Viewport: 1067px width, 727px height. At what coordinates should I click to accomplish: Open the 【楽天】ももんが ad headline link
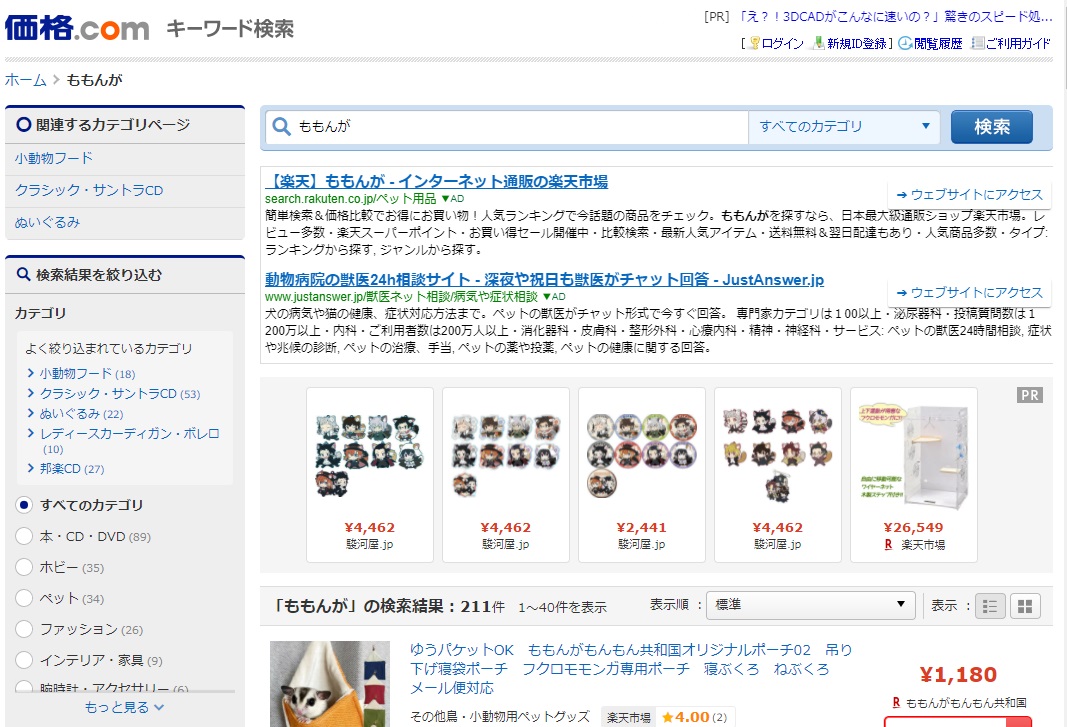436,182
